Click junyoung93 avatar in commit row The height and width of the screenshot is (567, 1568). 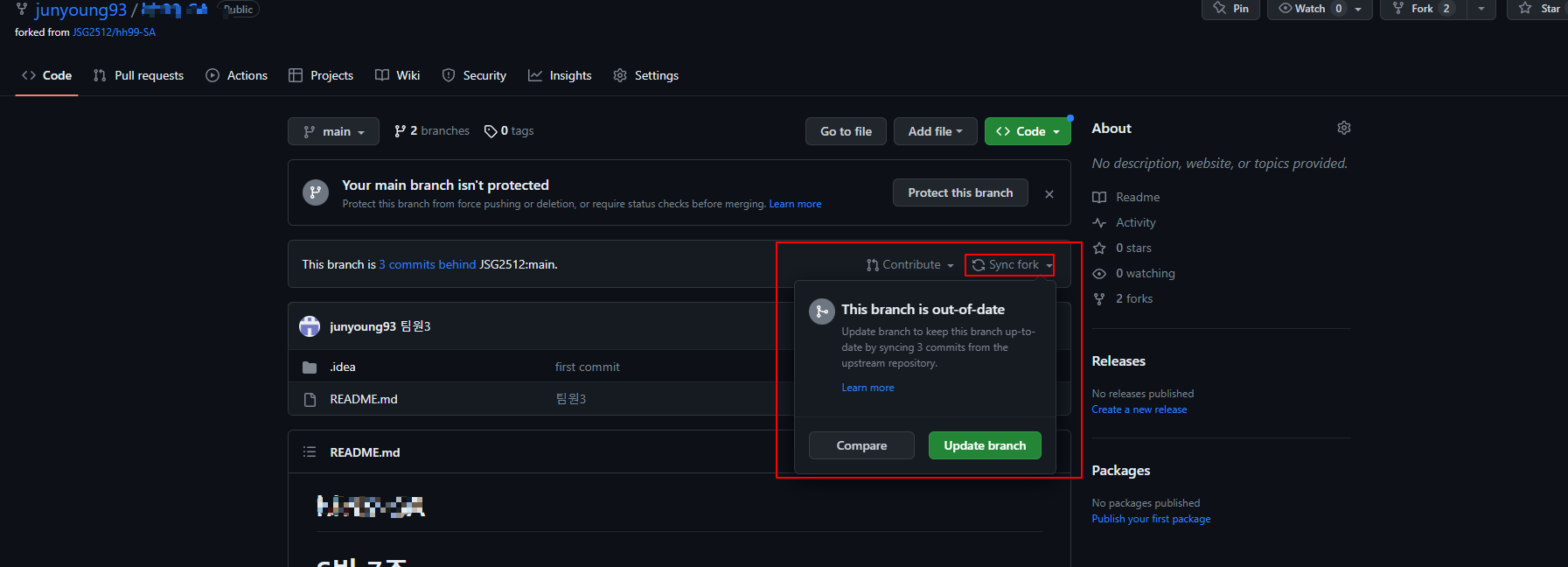(310, 326)
